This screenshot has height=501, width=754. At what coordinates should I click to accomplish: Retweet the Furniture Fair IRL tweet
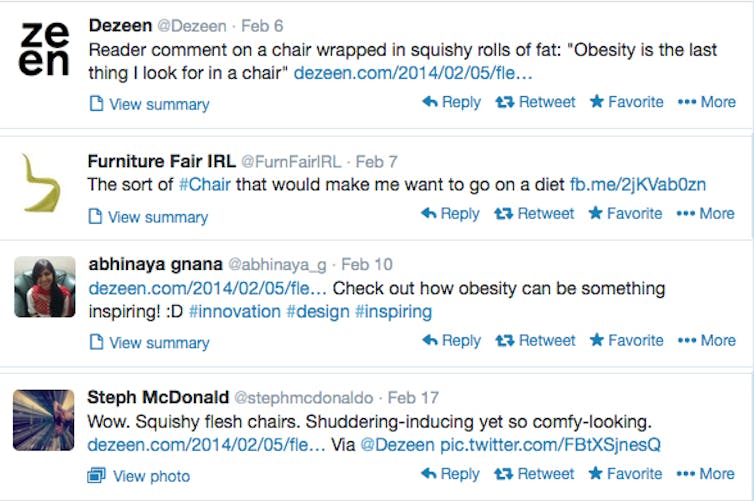coord(536,213)
